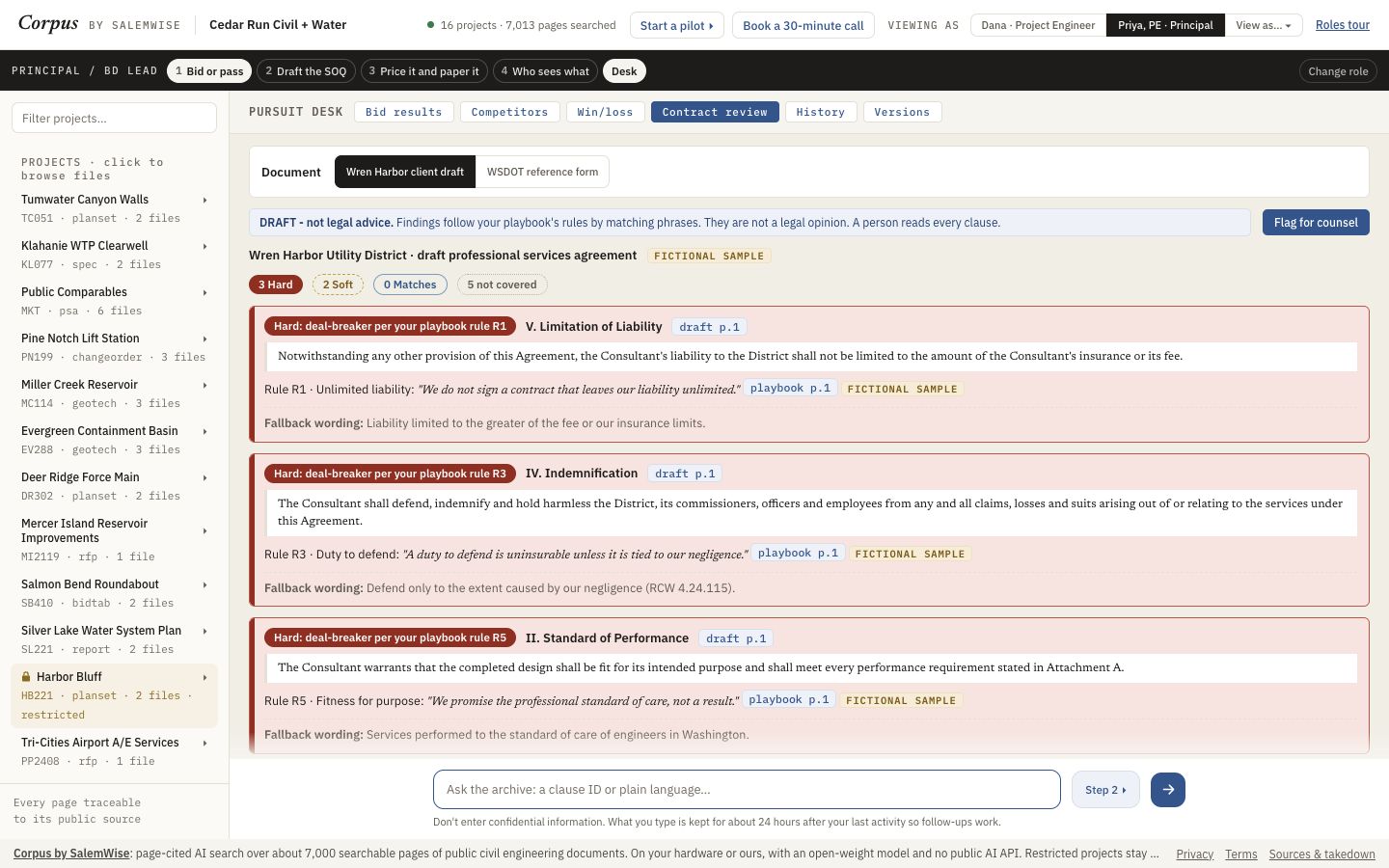1389x868 pixels.
Task: Open the Competitors tab
Action: point(509,112)
